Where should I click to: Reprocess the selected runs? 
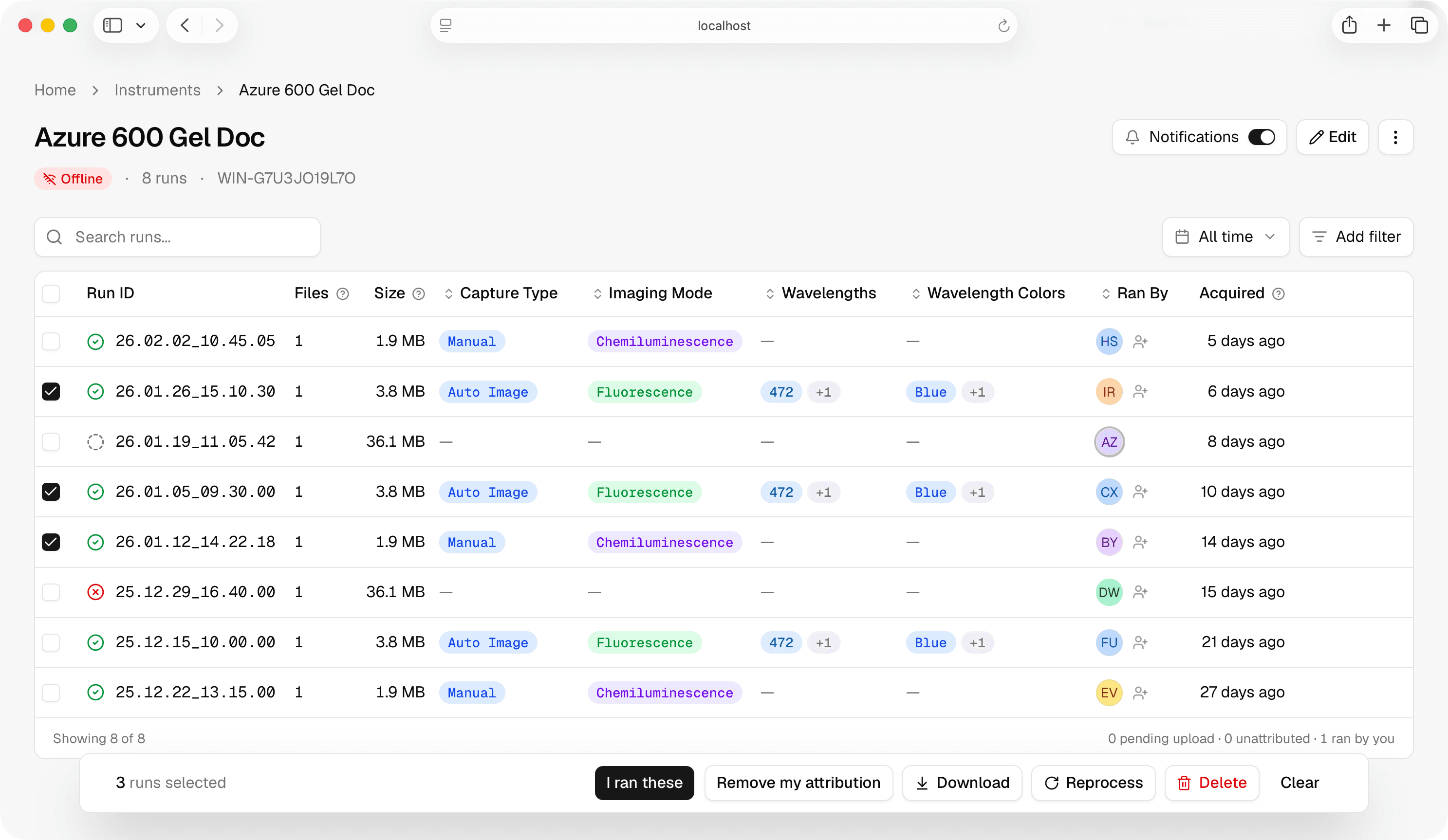click(x=1093, y=783)
